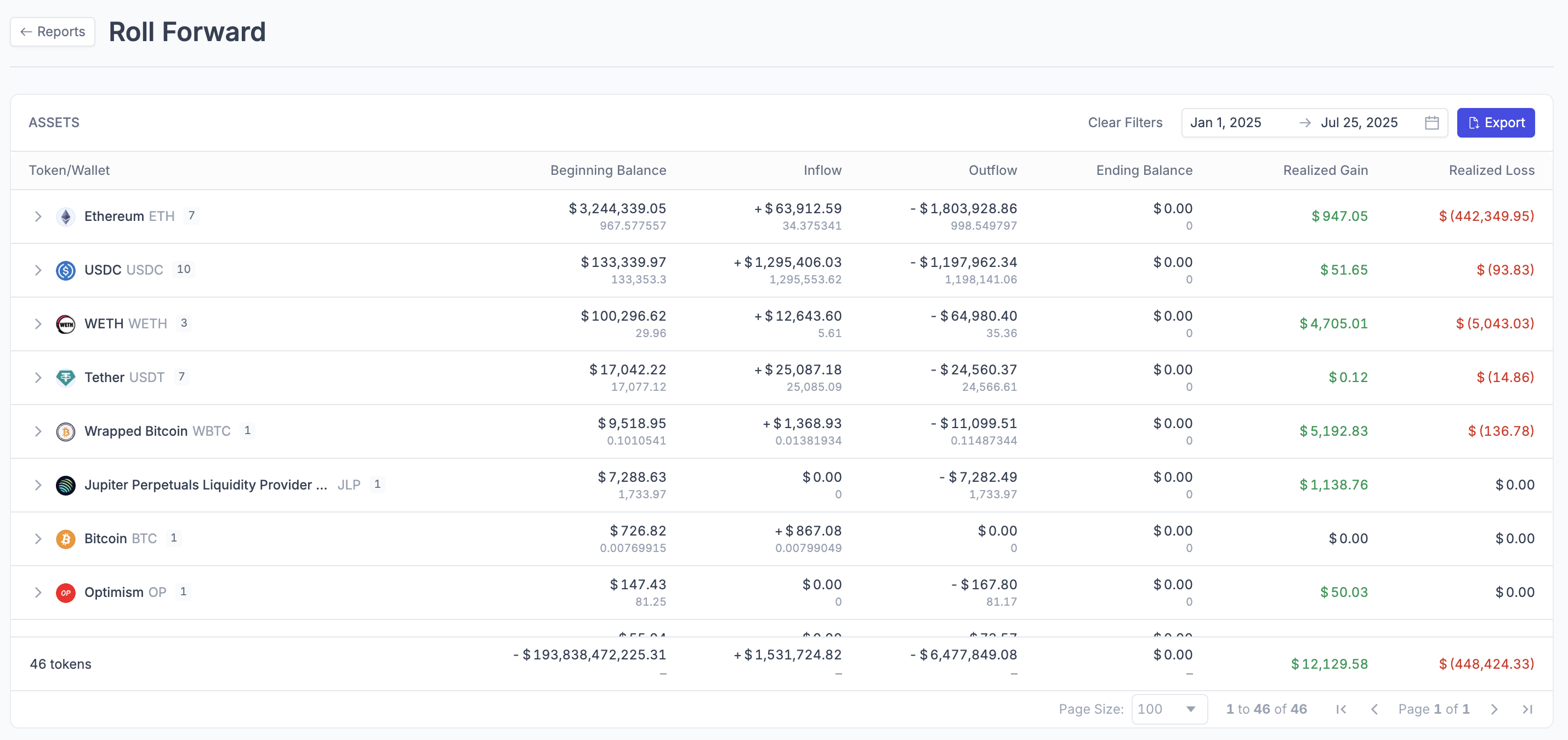Click the Wrapped Bitcoin WBTC icon
Viewport: 1568px width, 740px height.
coord(66,431)
